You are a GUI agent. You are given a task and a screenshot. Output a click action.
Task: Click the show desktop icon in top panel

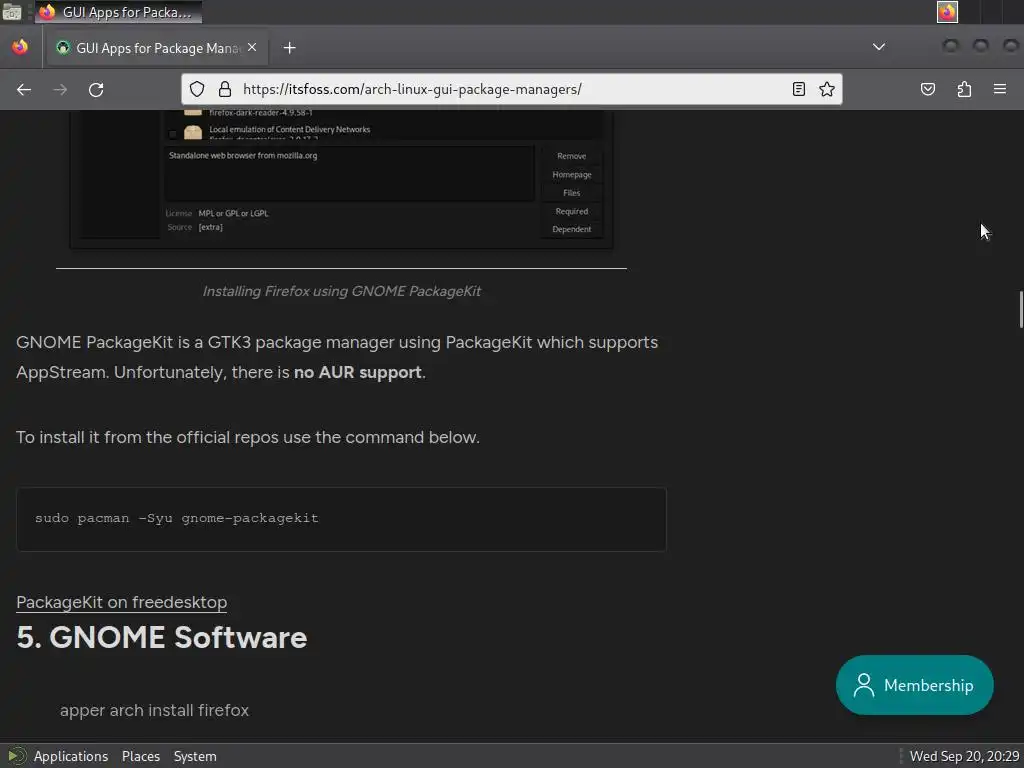[x=12, y=12]
